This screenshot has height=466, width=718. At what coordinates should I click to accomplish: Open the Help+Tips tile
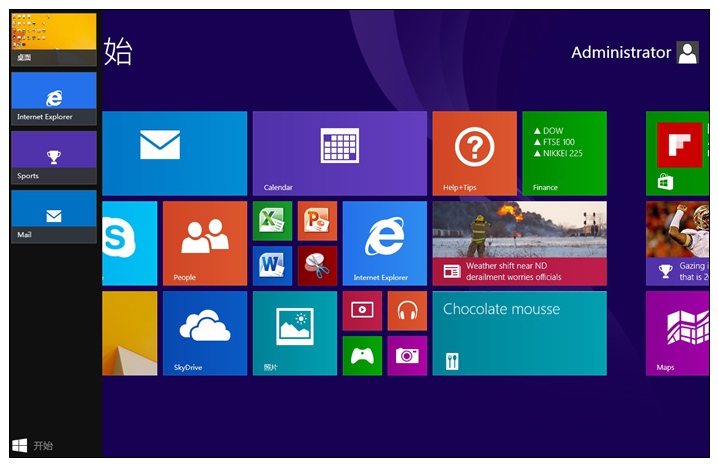coord(474,153)
